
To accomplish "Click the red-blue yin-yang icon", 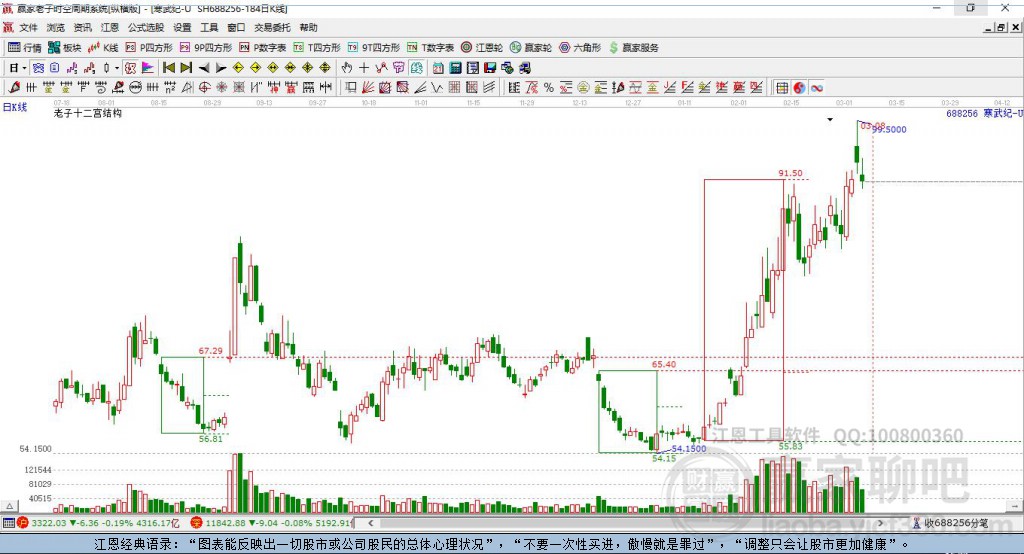I will pos(799,88).
